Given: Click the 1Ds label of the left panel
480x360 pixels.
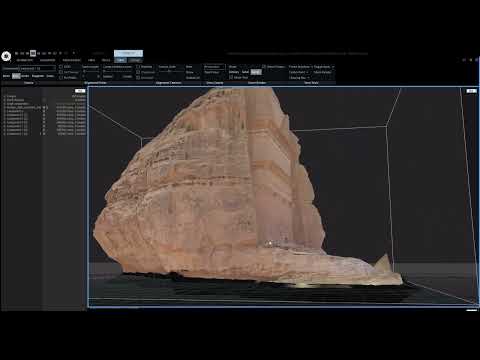Looking at the screenshot, I should [x=80, y=91].
